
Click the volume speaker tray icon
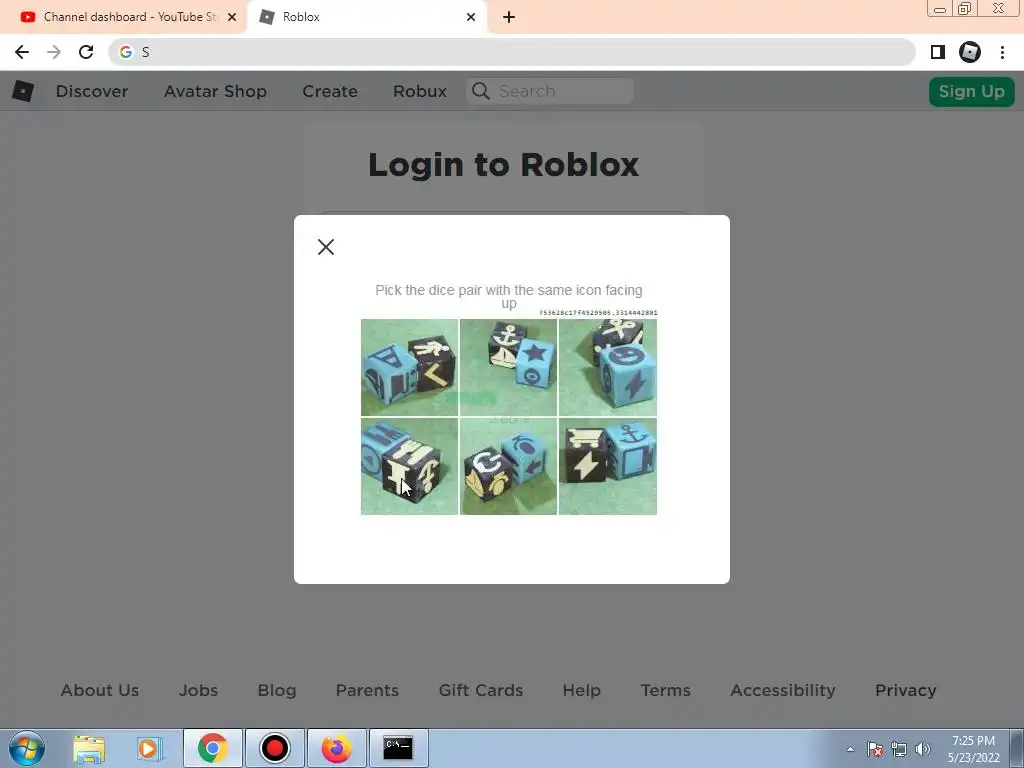point(923,749)
